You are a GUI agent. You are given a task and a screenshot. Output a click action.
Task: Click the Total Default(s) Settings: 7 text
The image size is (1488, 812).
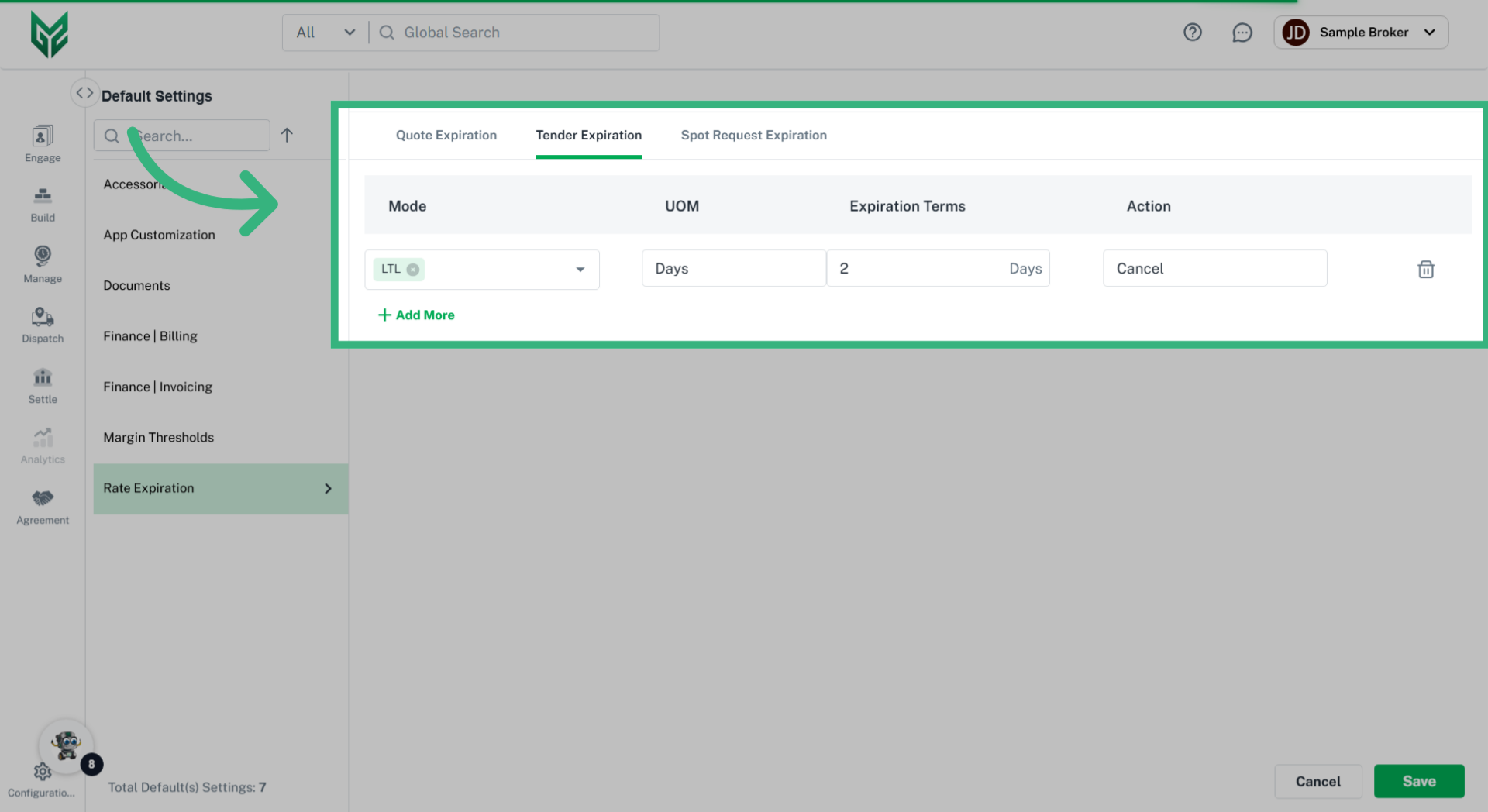[187, 787]
